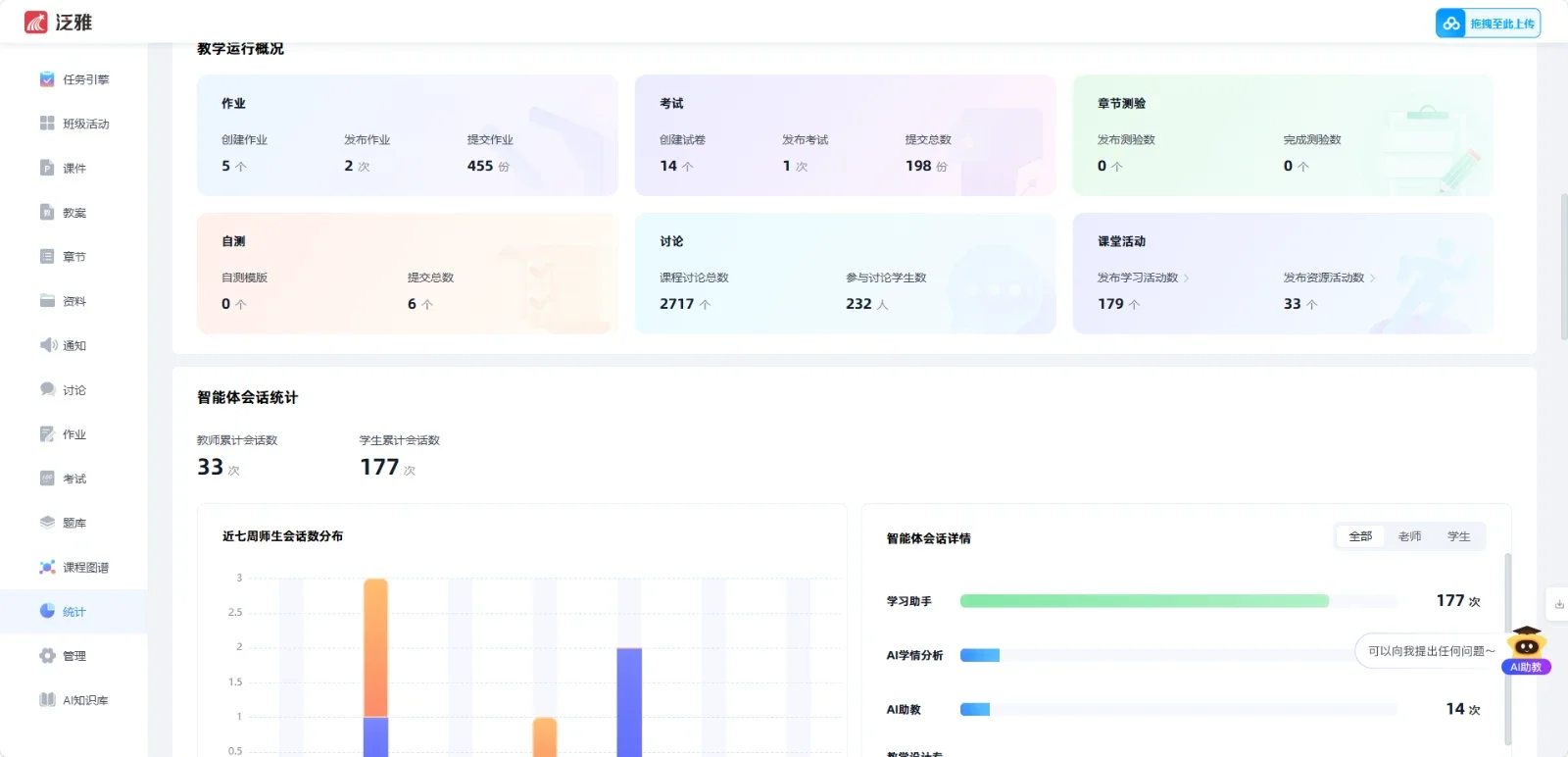Click 提交作业 value 455

click(480, 166)
